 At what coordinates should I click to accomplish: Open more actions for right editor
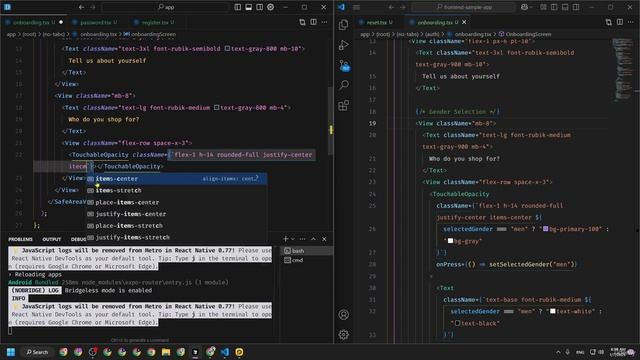tap(631, 22)
